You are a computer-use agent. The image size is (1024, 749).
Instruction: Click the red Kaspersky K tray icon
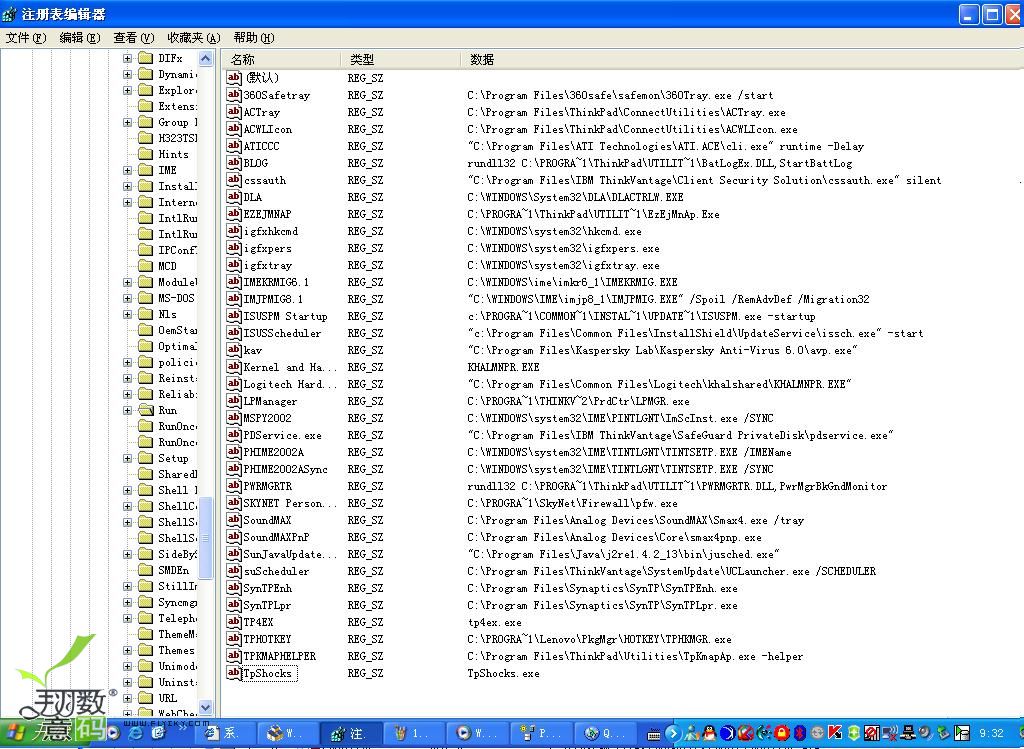[835, 733]
